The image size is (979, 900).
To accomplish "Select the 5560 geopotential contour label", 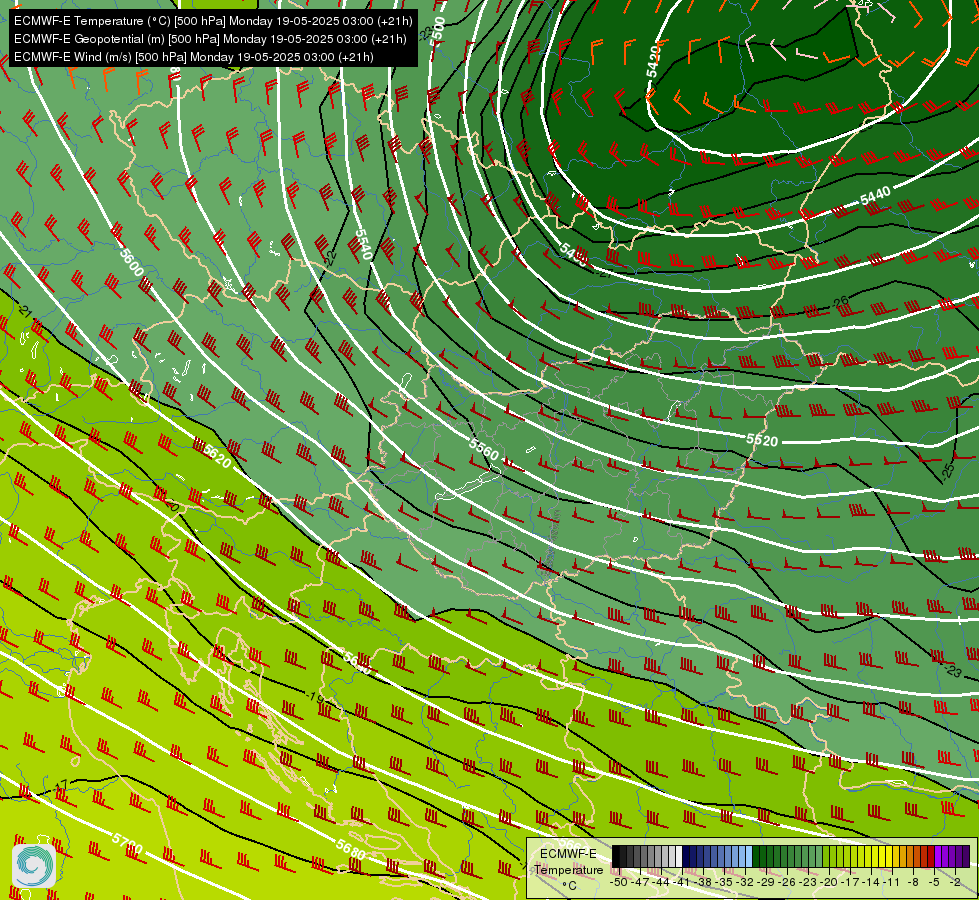I will tap(484, 449).
